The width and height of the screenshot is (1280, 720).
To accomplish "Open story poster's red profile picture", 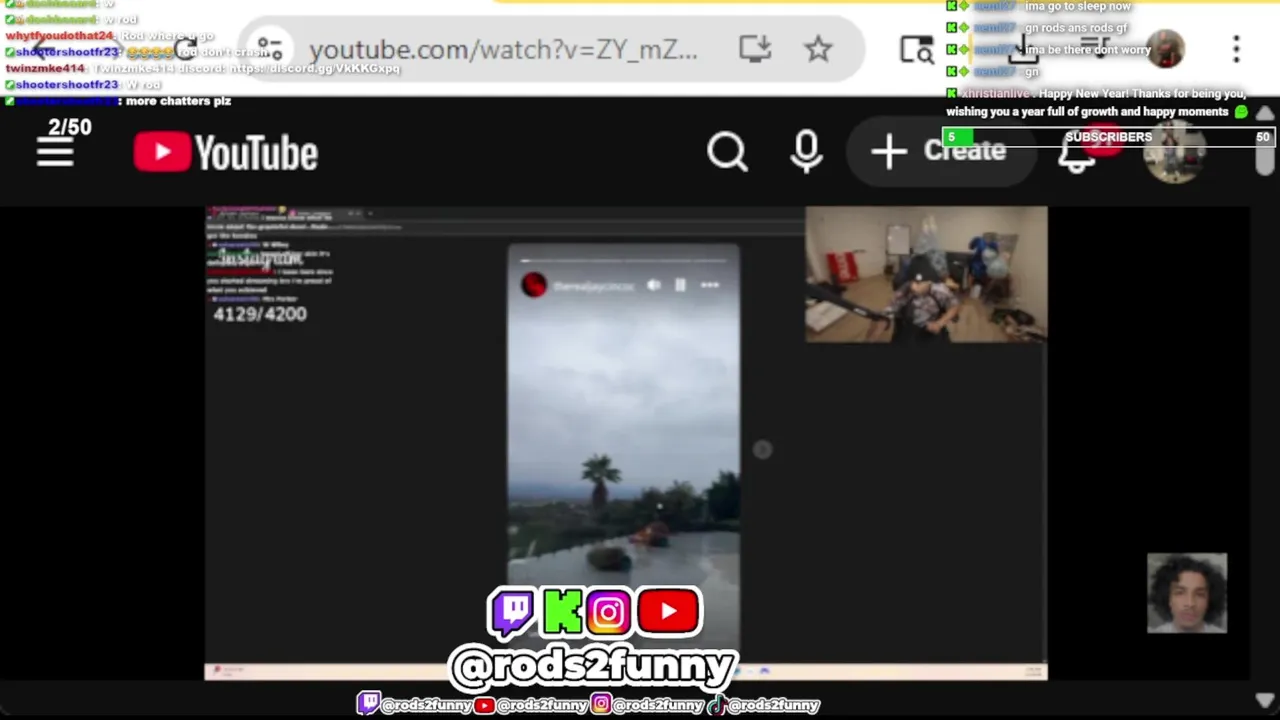I will (534, 285).
